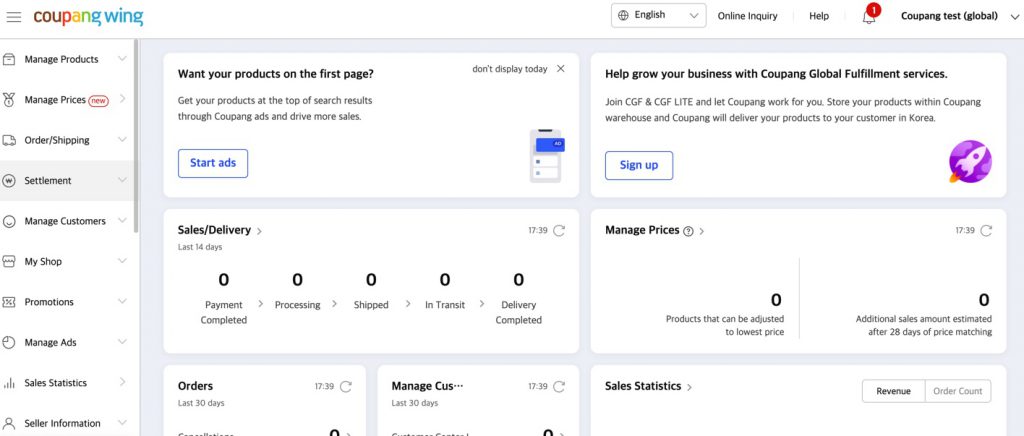1024x436 pixels.
Task: Open the Online Inquiry link
Action: pos(747,16)
